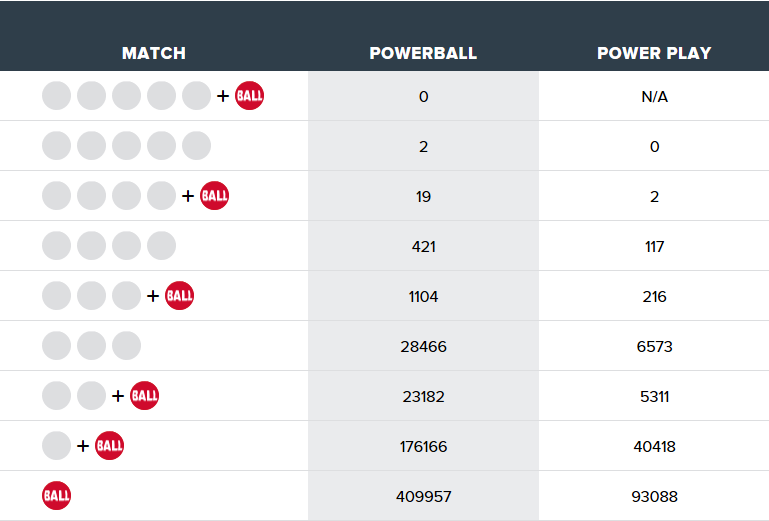Click the Powerball winners value 1104
Viewport: 769px width, 521px height.
click(x=423, y=296)
